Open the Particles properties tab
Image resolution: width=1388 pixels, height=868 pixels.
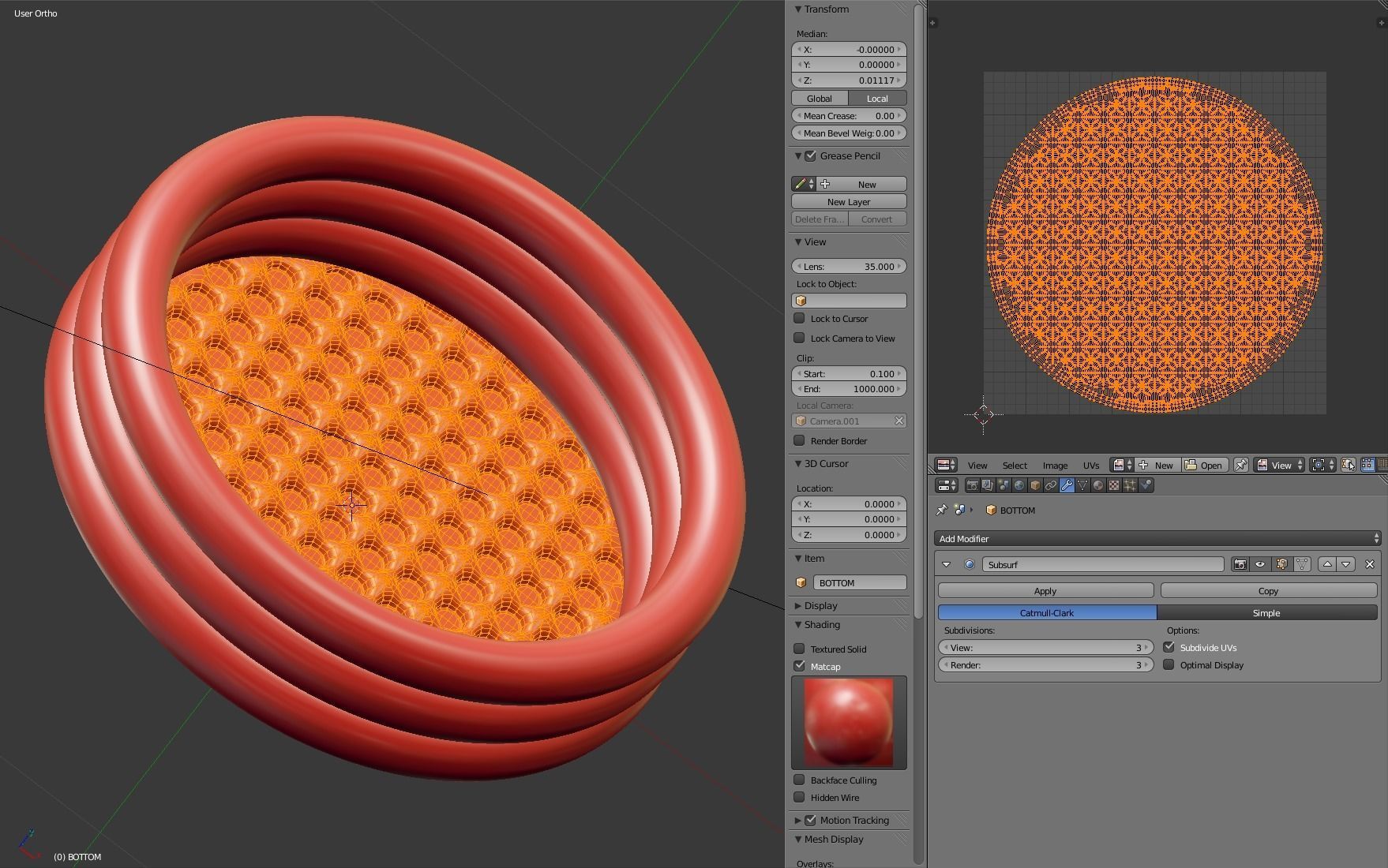point(1130,485)
